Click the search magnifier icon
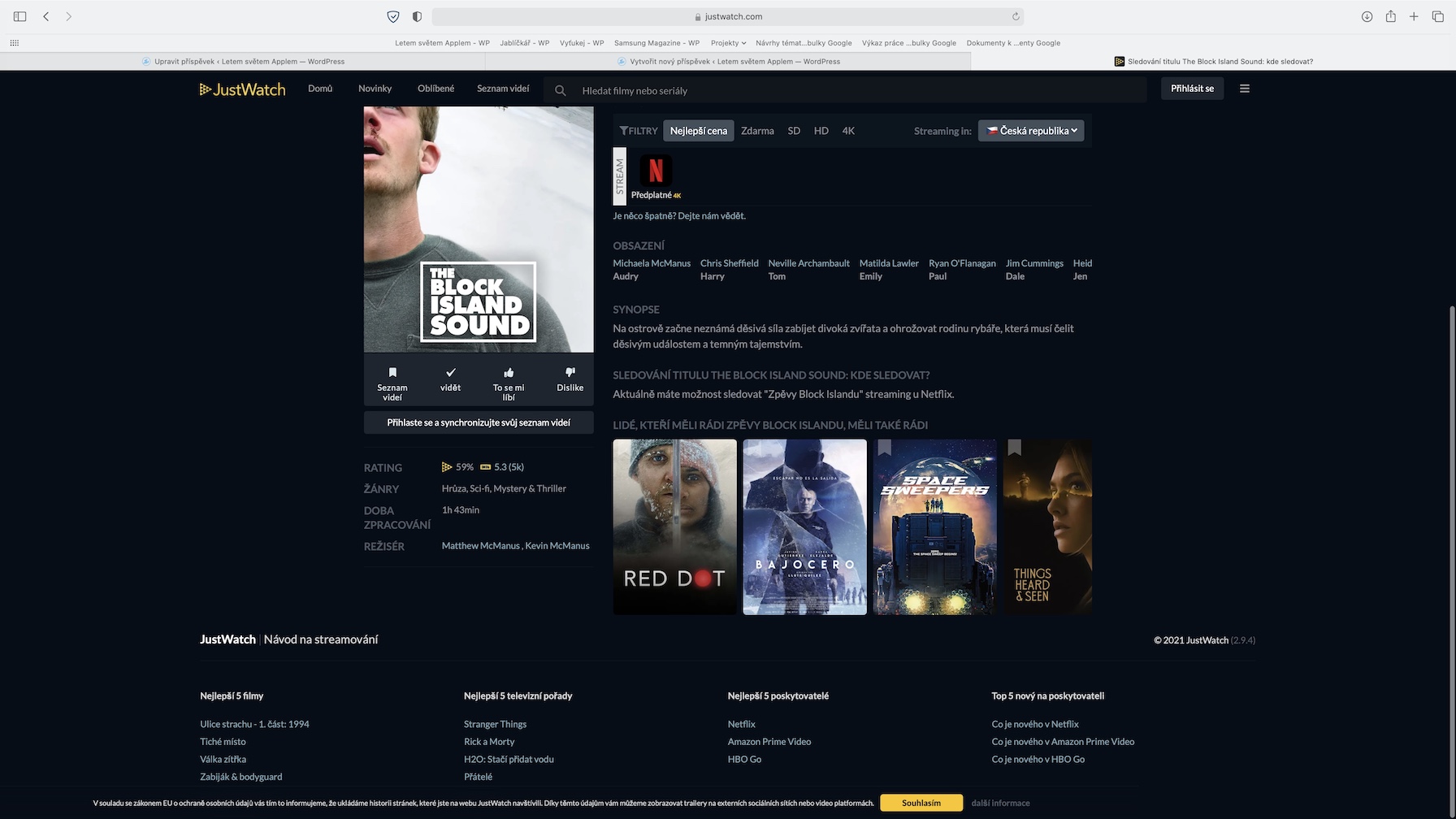The height and width of the screenshot is (819, 1456). (x=560, y=90)
